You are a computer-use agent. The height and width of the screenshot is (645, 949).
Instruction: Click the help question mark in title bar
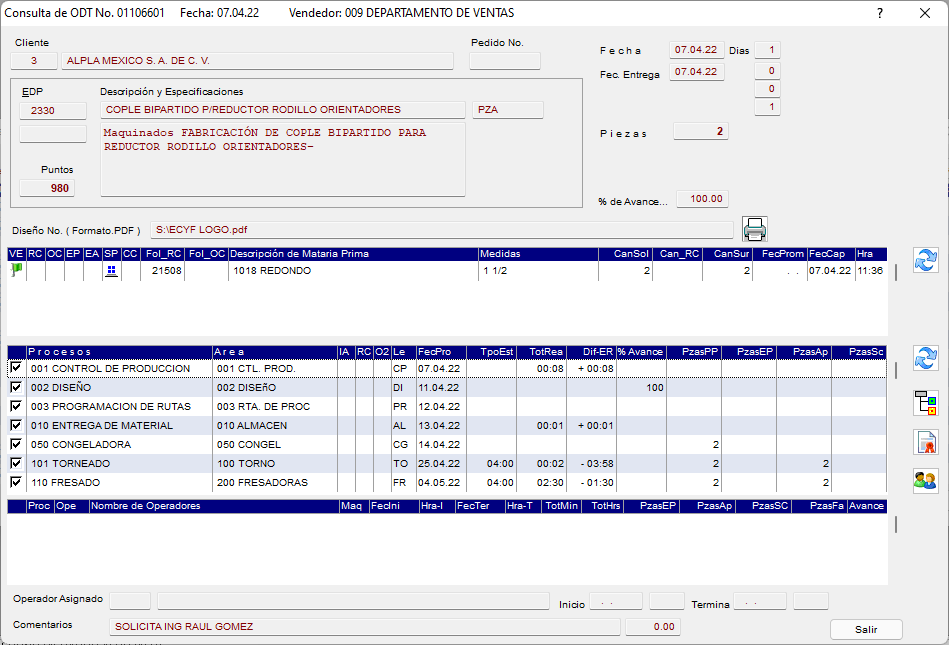click(x=880, y=13)
